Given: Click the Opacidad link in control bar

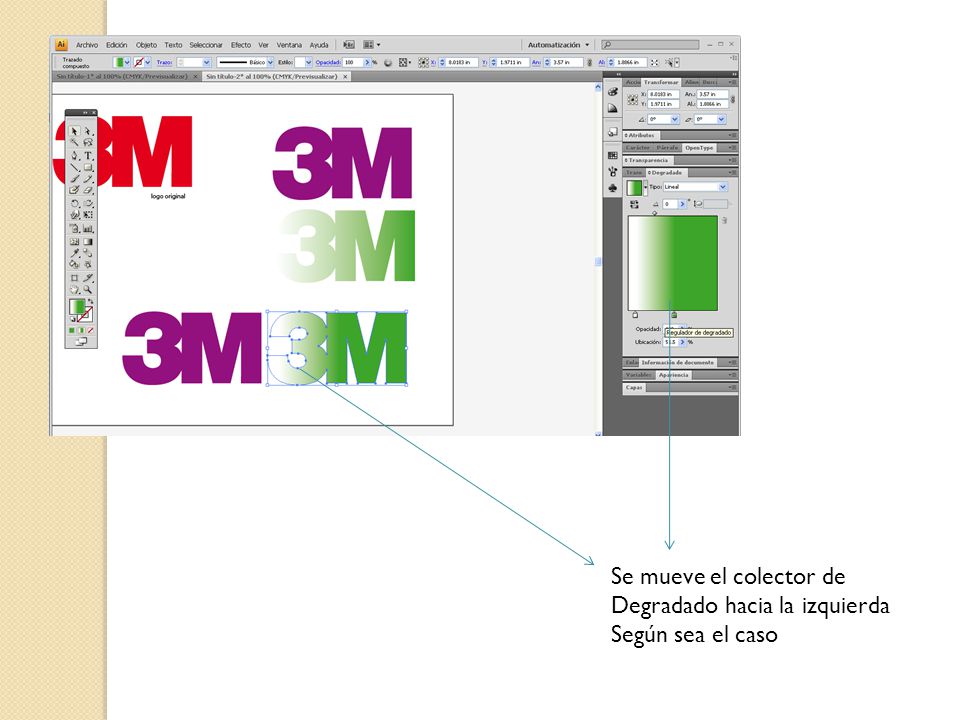Looking at the screenshot, I should (x=328, y=62).
